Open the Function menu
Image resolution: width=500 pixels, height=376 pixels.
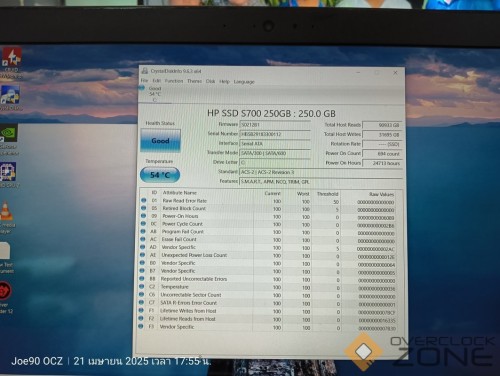[174, 81]
